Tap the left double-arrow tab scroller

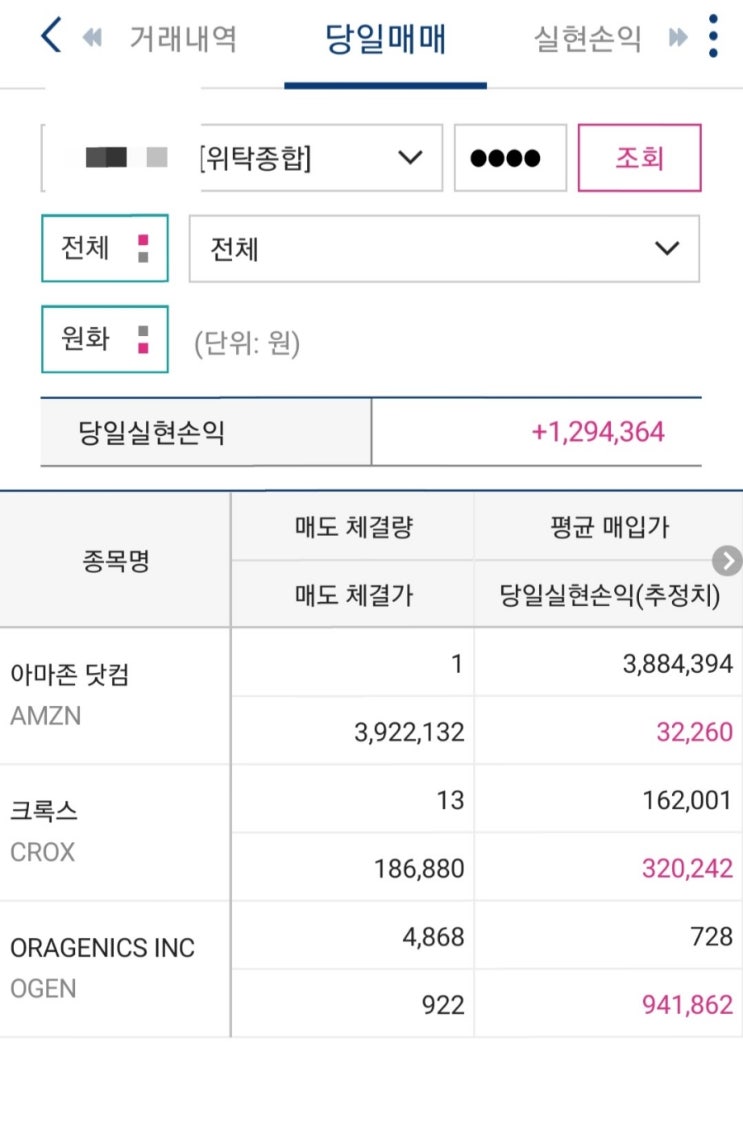93,39
